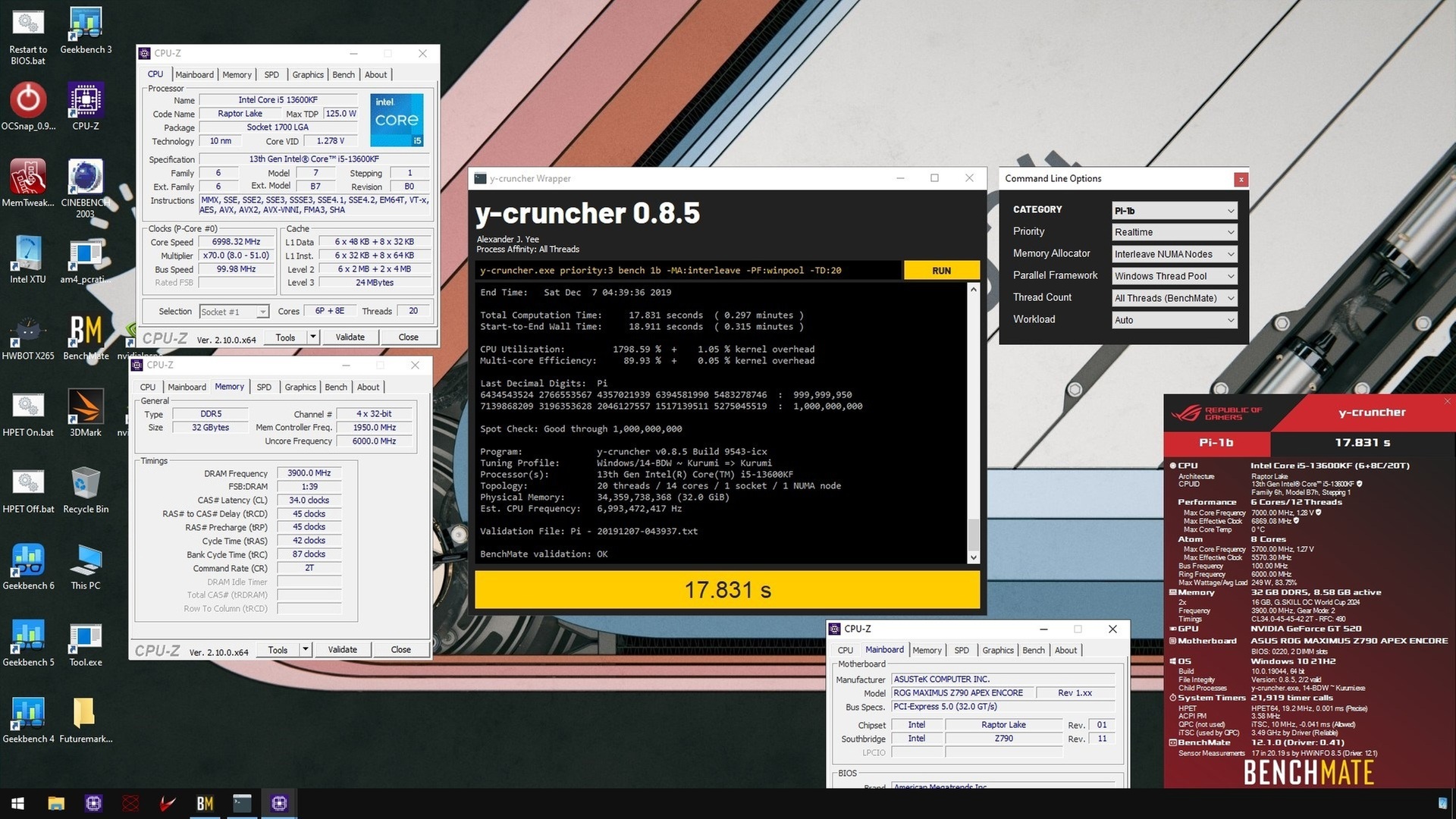Select y-cruncher console icon in taskbar
This screenshot has width=1456, height=819.
(x=242, y=803)
